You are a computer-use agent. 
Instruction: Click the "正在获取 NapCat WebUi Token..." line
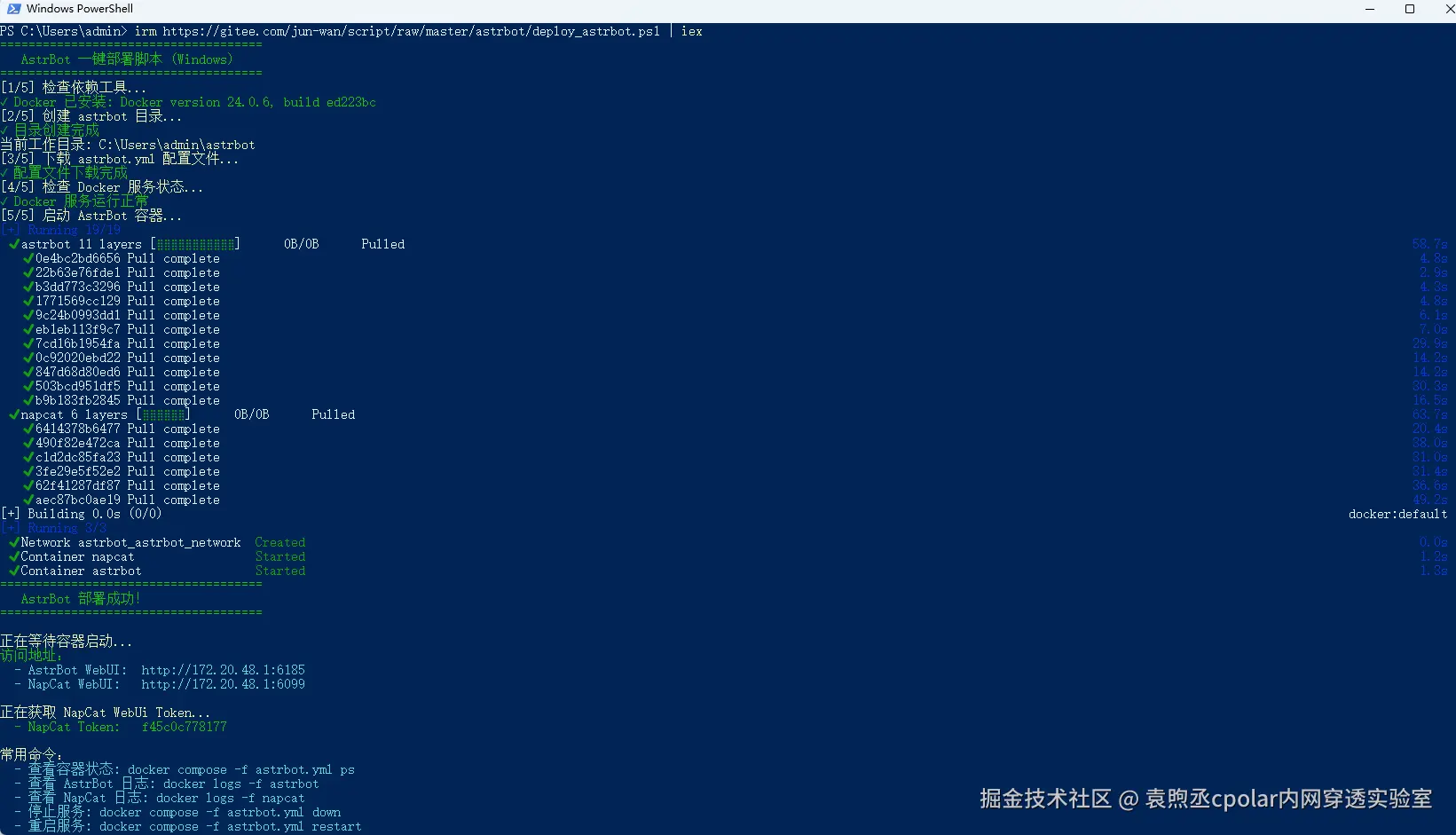click(106, 713)
